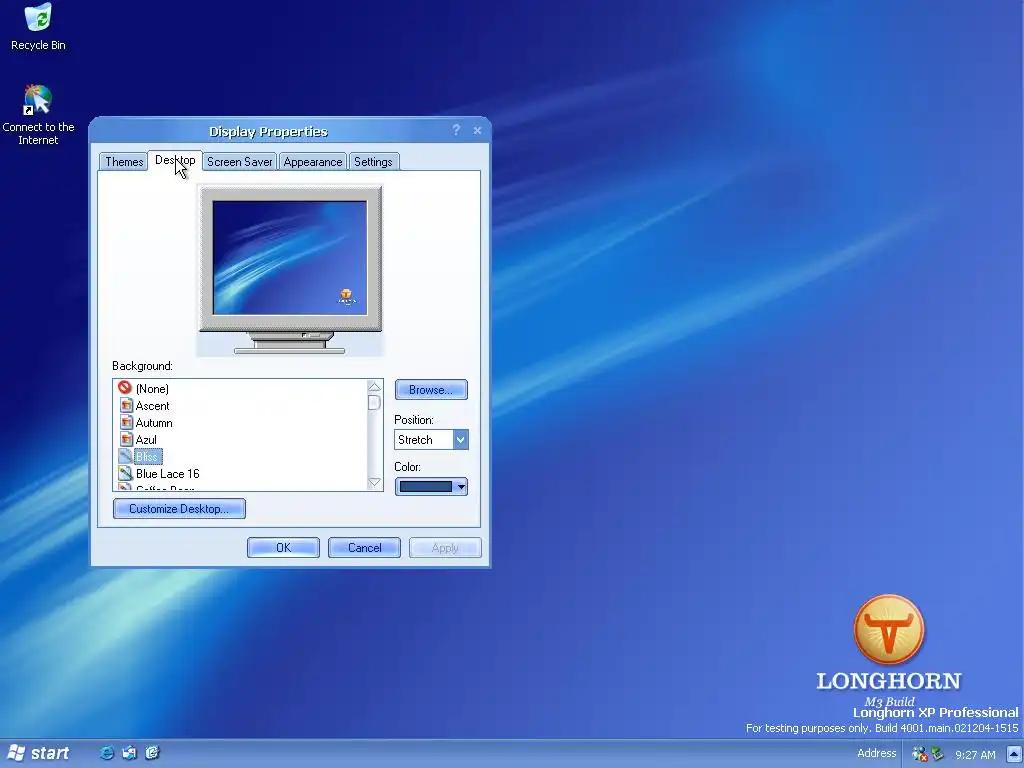Open Customize Desktop... options
Viewport: 1024px width, 768px height.
(x=179, y=509)
